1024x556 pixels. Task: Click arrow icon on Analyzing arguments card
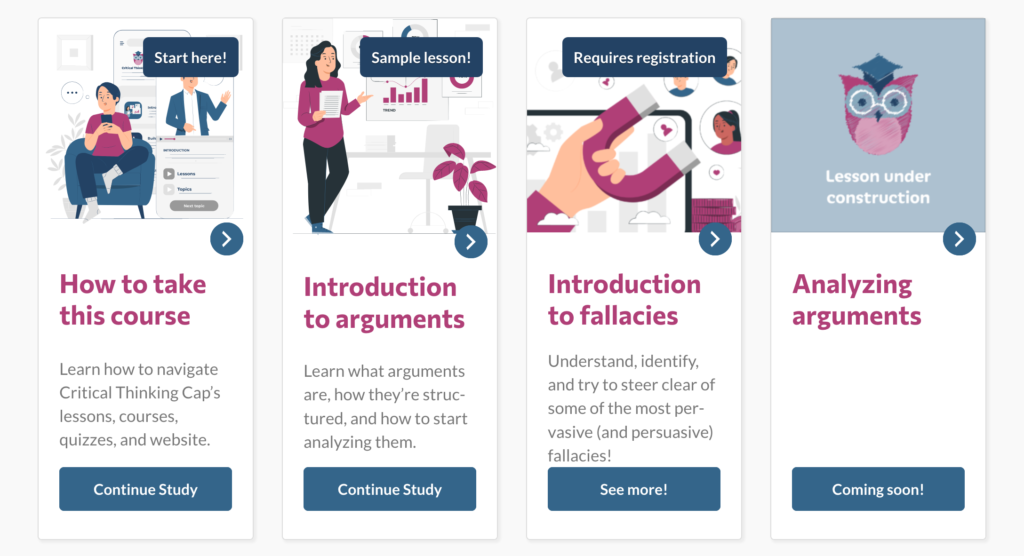[959, 239]
